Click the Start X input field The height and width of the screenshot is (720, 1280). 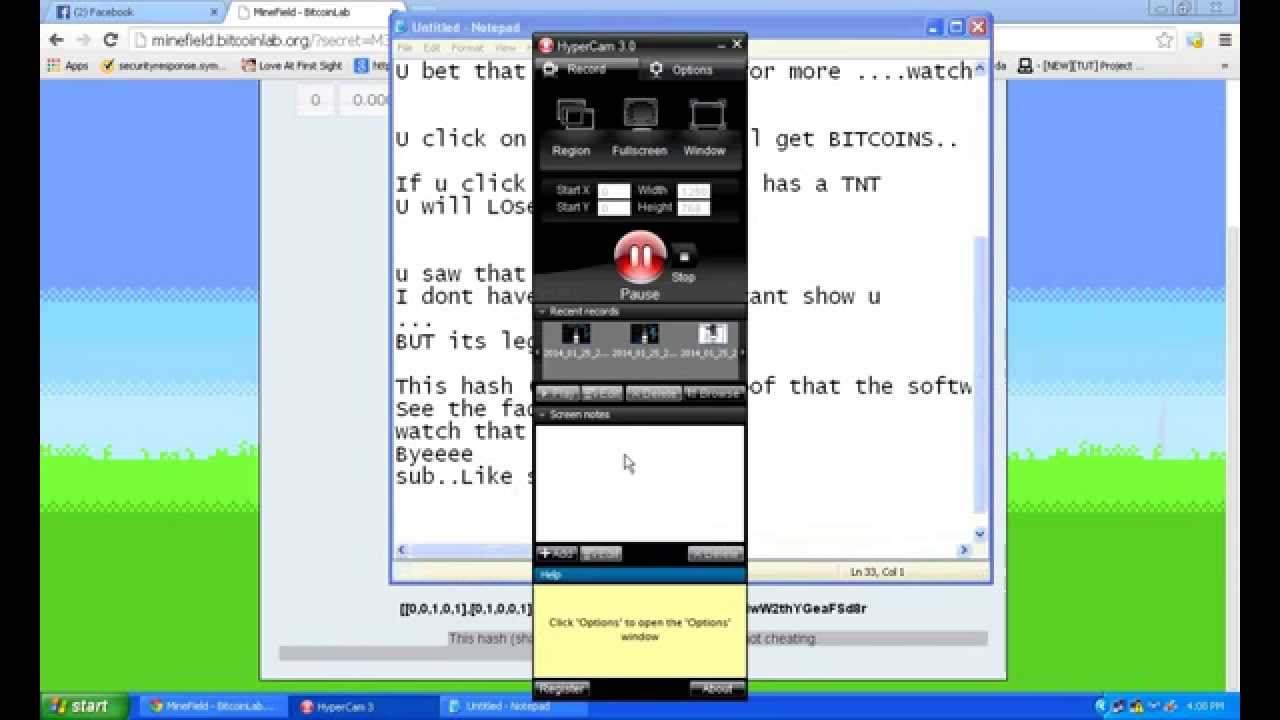[x=614, y=191]
